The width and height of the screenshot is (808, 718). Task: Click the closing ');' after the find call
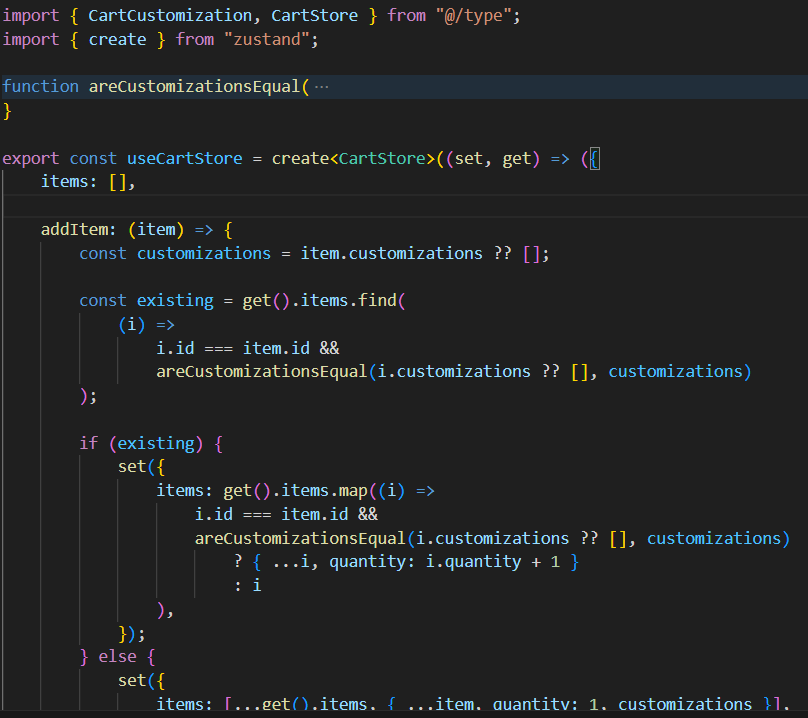click(88, 396)
